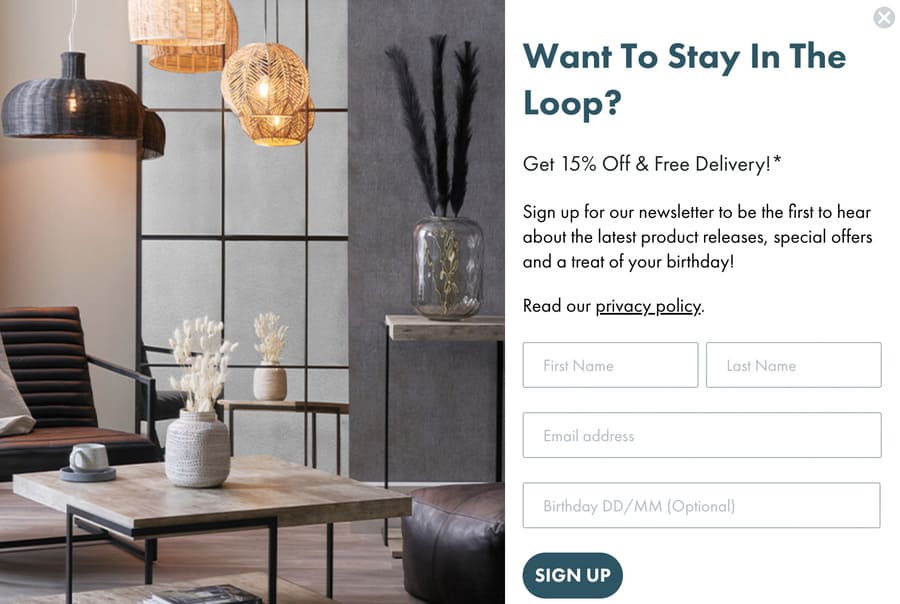Select the white textured vase on coffee table
Viewport: 900px width, 604px height.
point(197,448)
